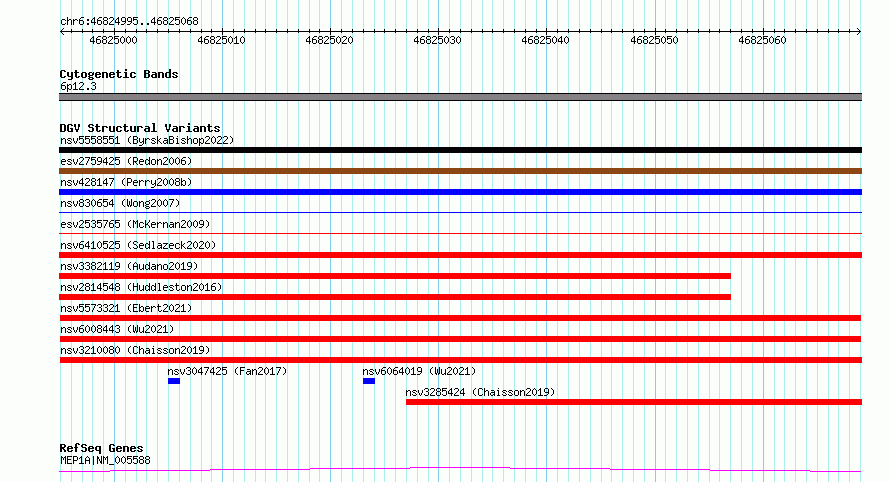Select the red bar under nsv2814548
The width and height of the screenshot is (890, 482).
395,297
